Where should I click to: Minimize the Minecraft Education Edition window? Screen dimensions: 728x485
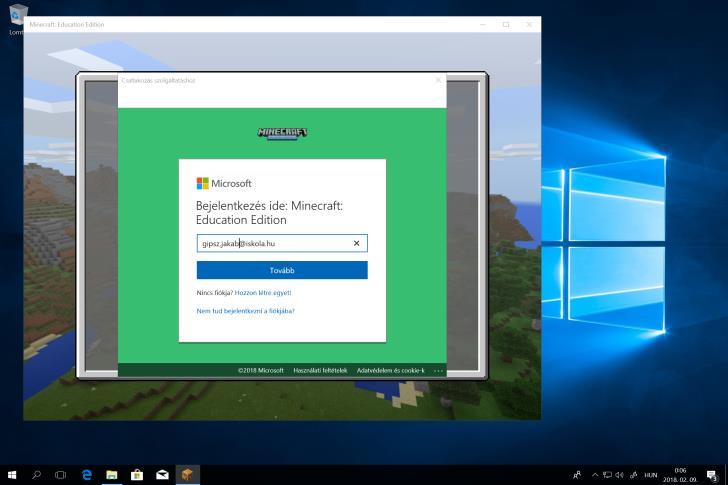click(483, 24)
